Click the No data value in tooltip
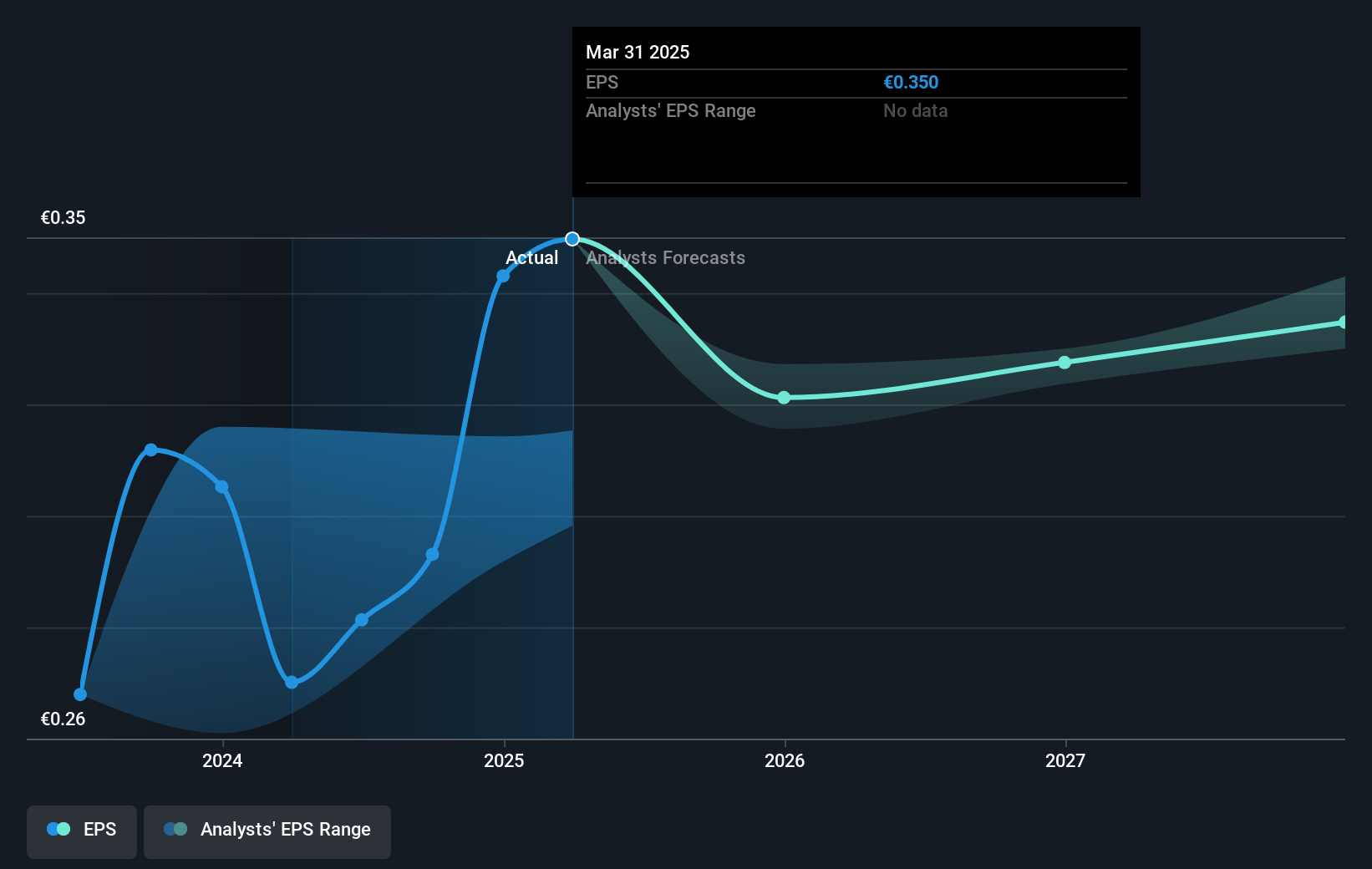The image size is (1372, 869). click(x=915, y=111)
